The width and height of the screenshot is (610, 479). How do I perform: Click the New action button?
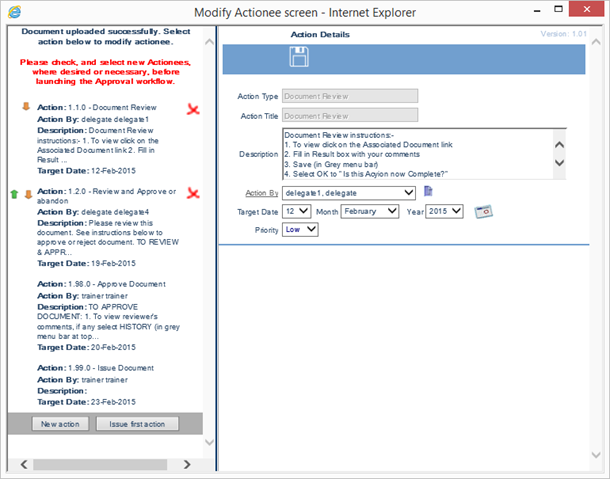60,424
